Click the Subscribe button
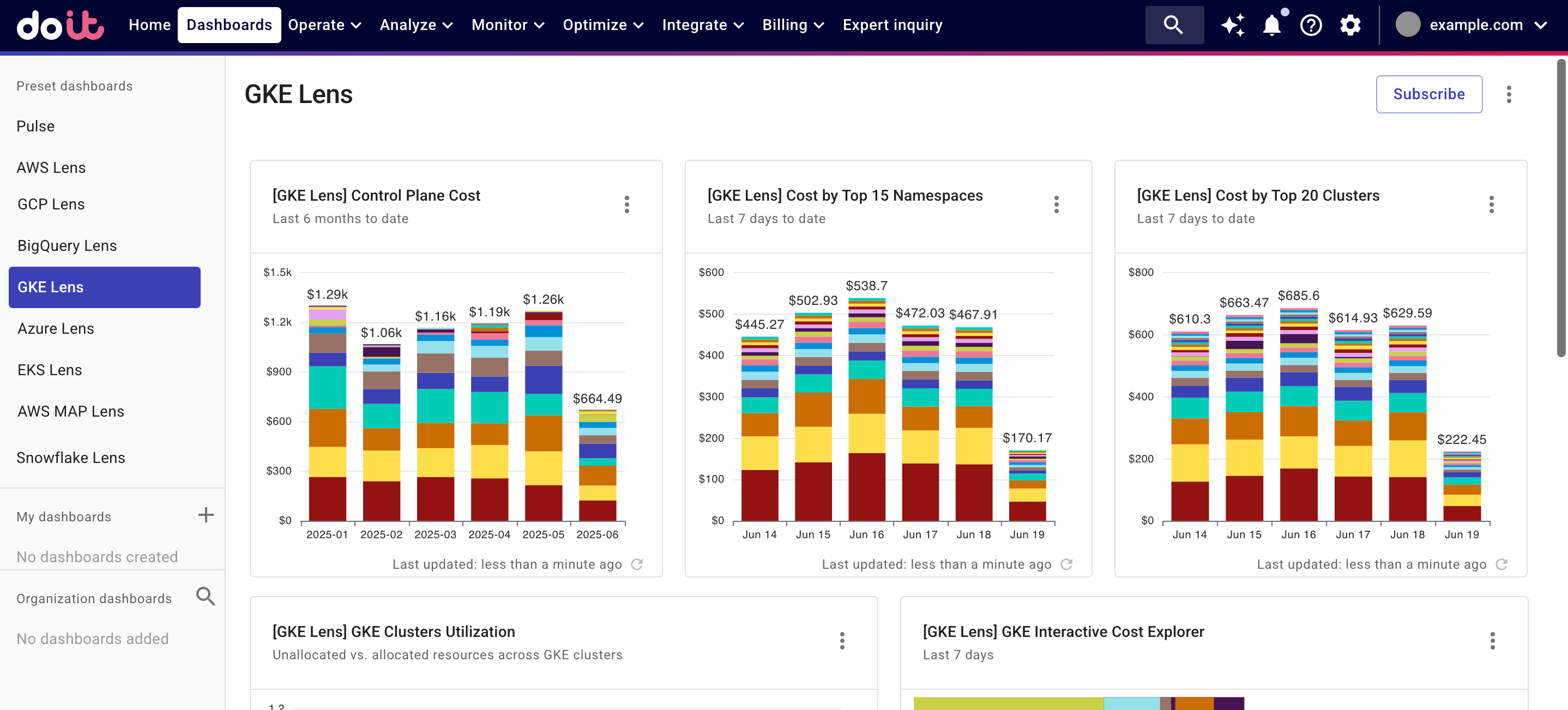This screenshot has height=710, width=1568. 1428,94
